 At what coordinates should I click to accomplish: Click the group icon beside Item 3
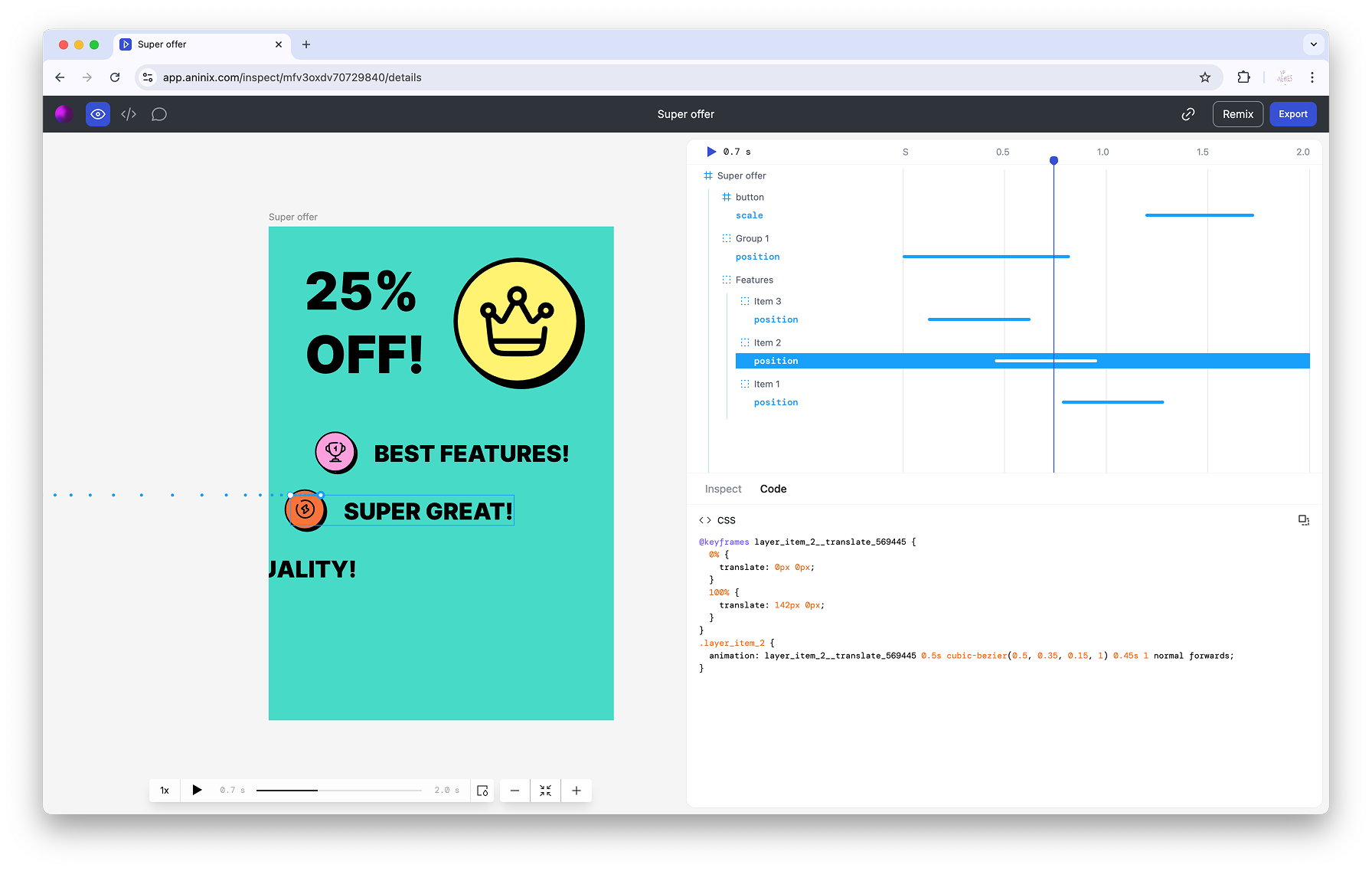[745, 301]
